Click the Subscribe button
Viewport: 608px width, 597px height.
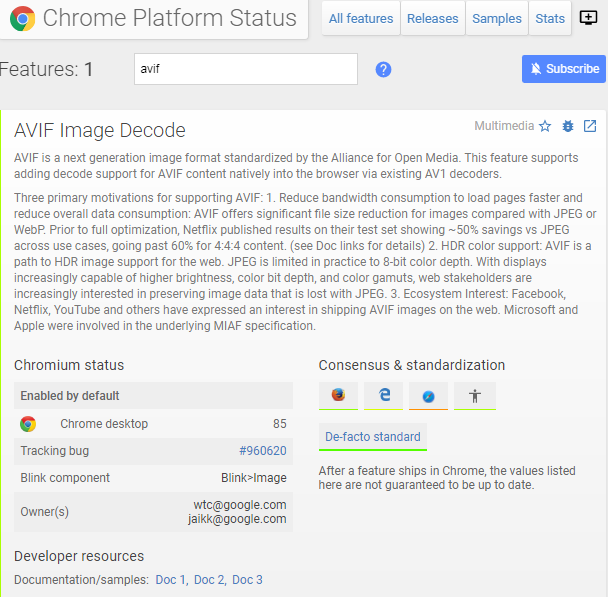(564, 69)
